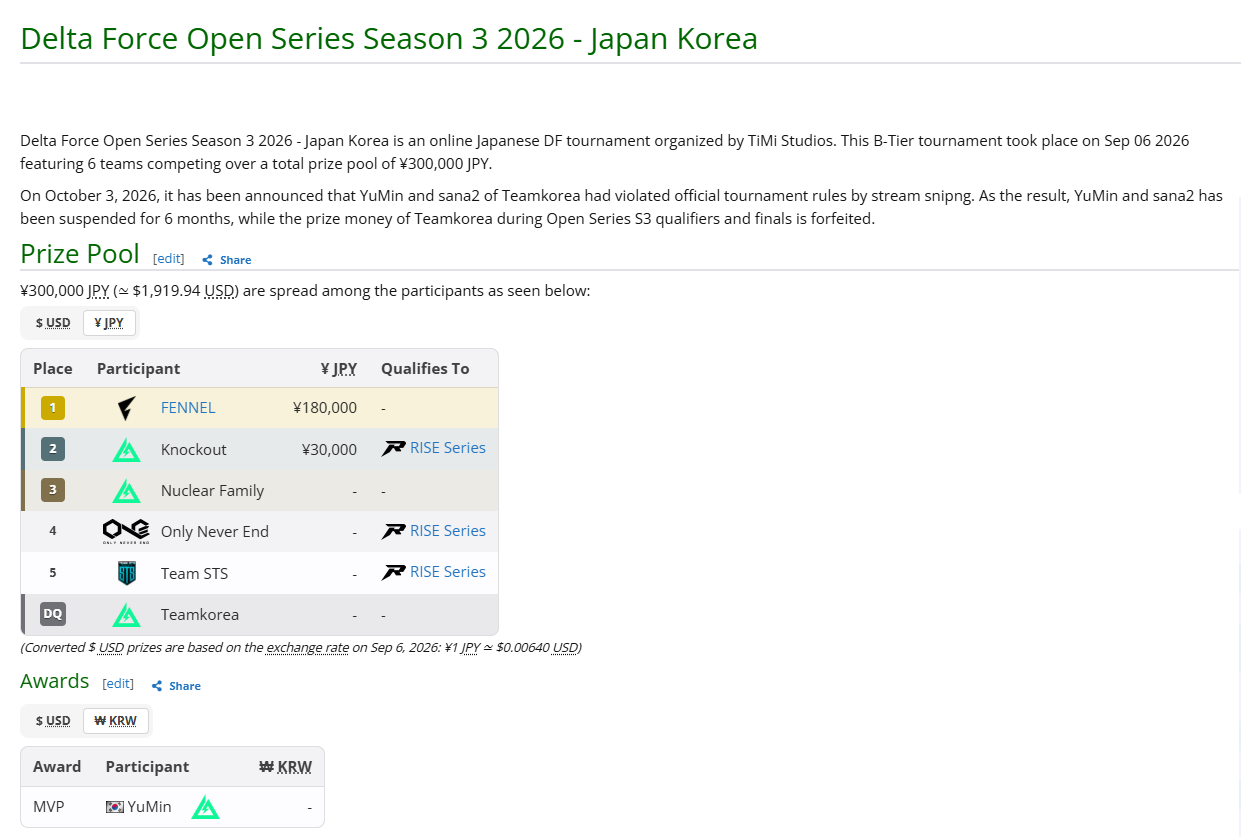The width and height of the screenshot is (1241, 837).
Task: Click the team logo next to YuMin
Action: (205, 807)
